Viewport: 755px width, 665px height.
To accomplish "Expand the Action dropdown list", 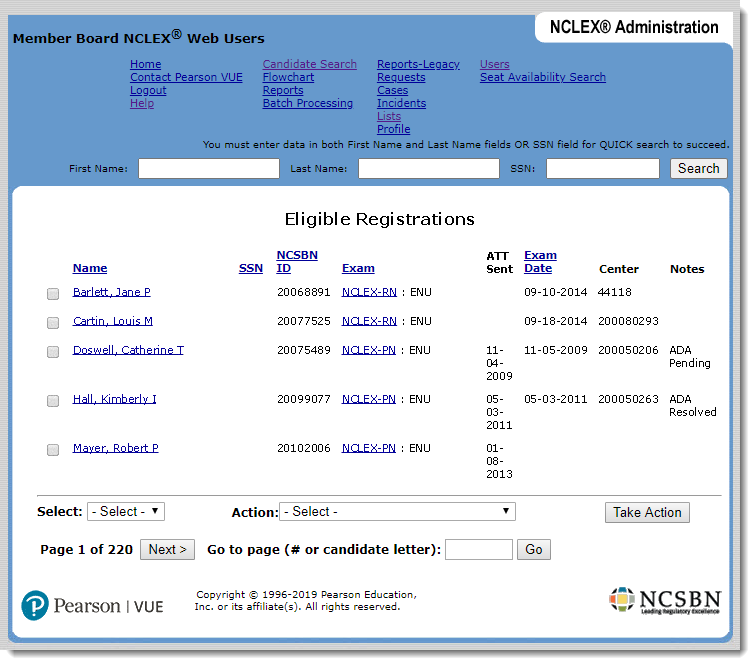I will click(397, 511).
